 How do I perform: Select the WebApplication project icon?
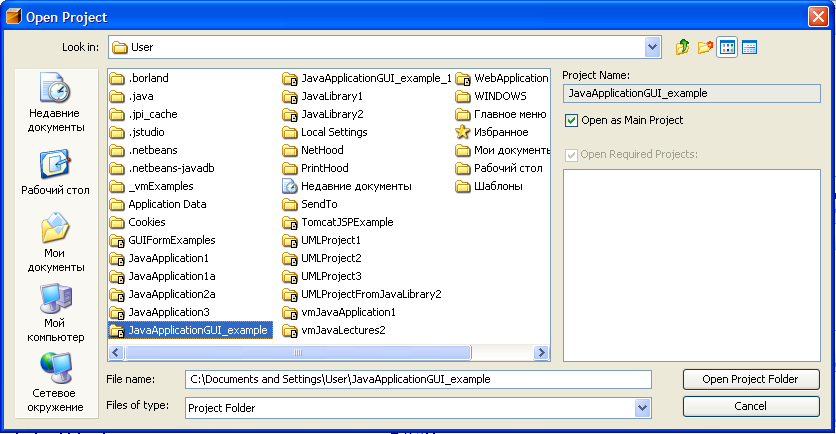click(463, 79)
